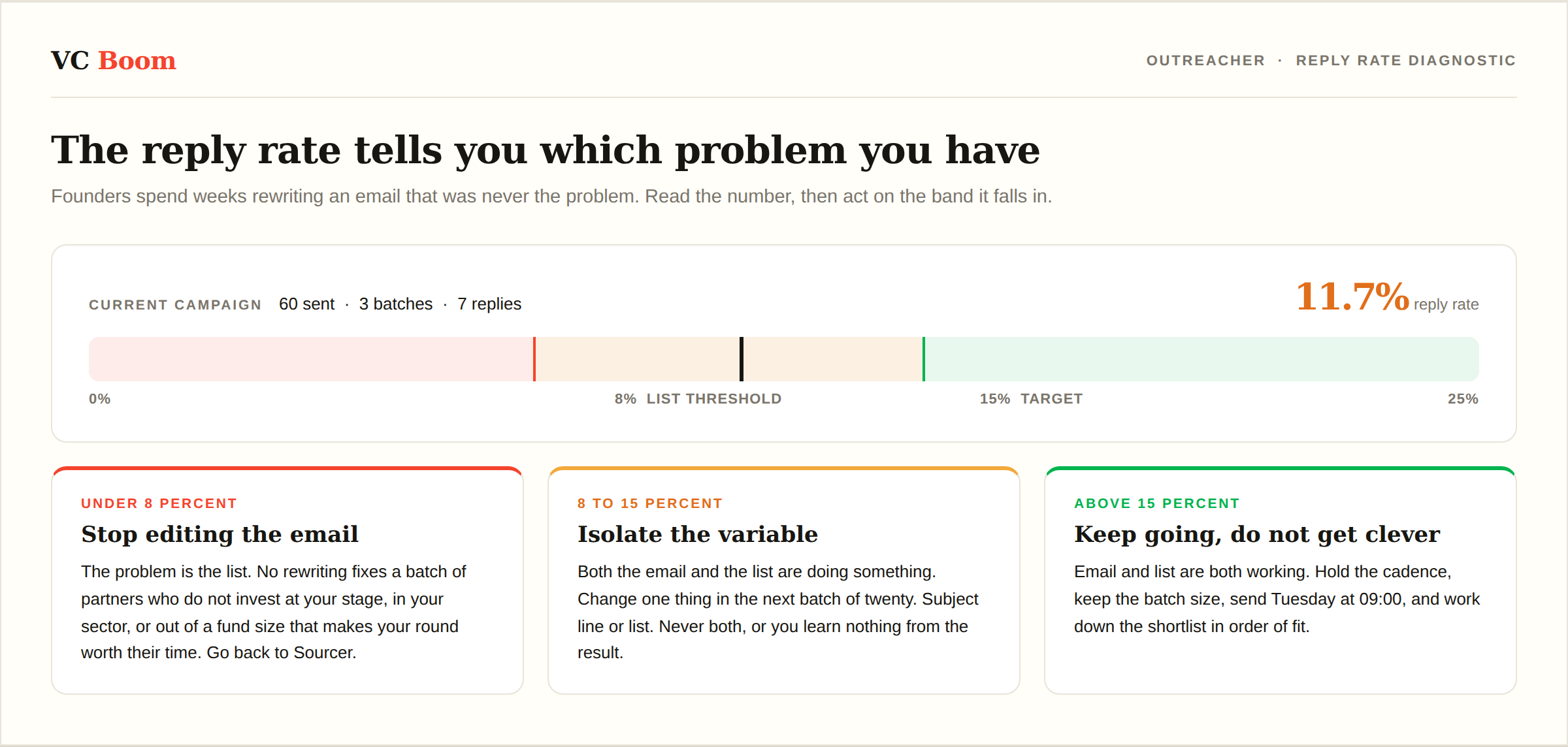This screenshot has width=1568, height=747.
Task: Click the '15% TARGET' label
Action: click(1031, 399)
